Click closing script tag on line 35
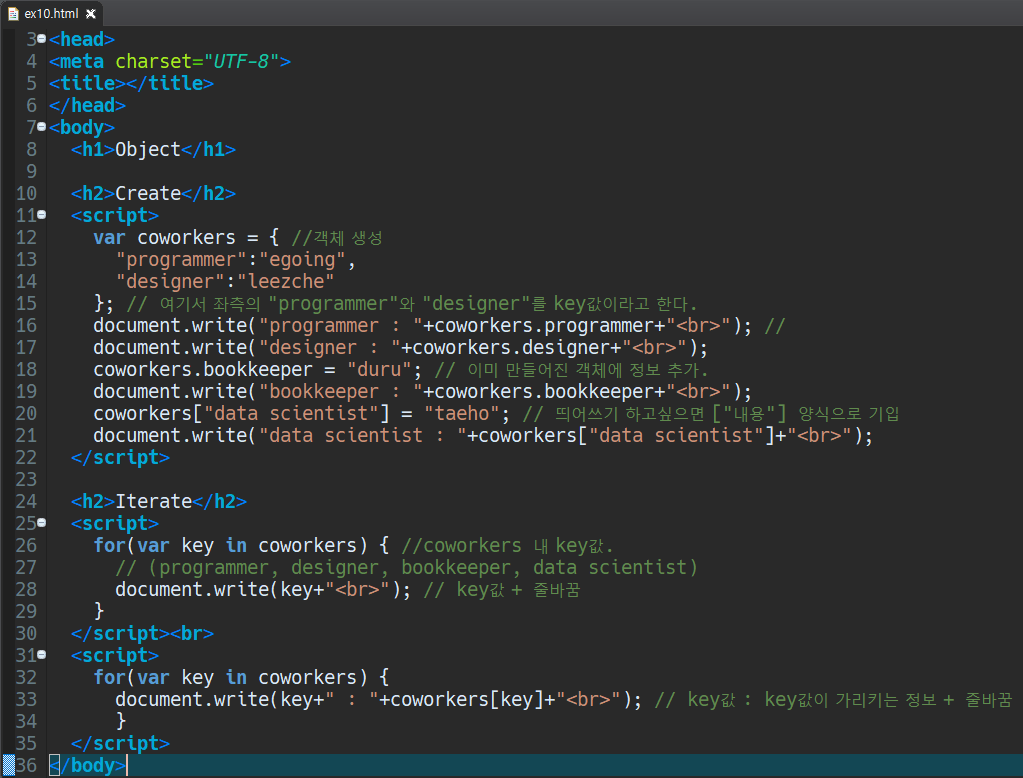1023x778 pixels. click(x=120, y=743)
